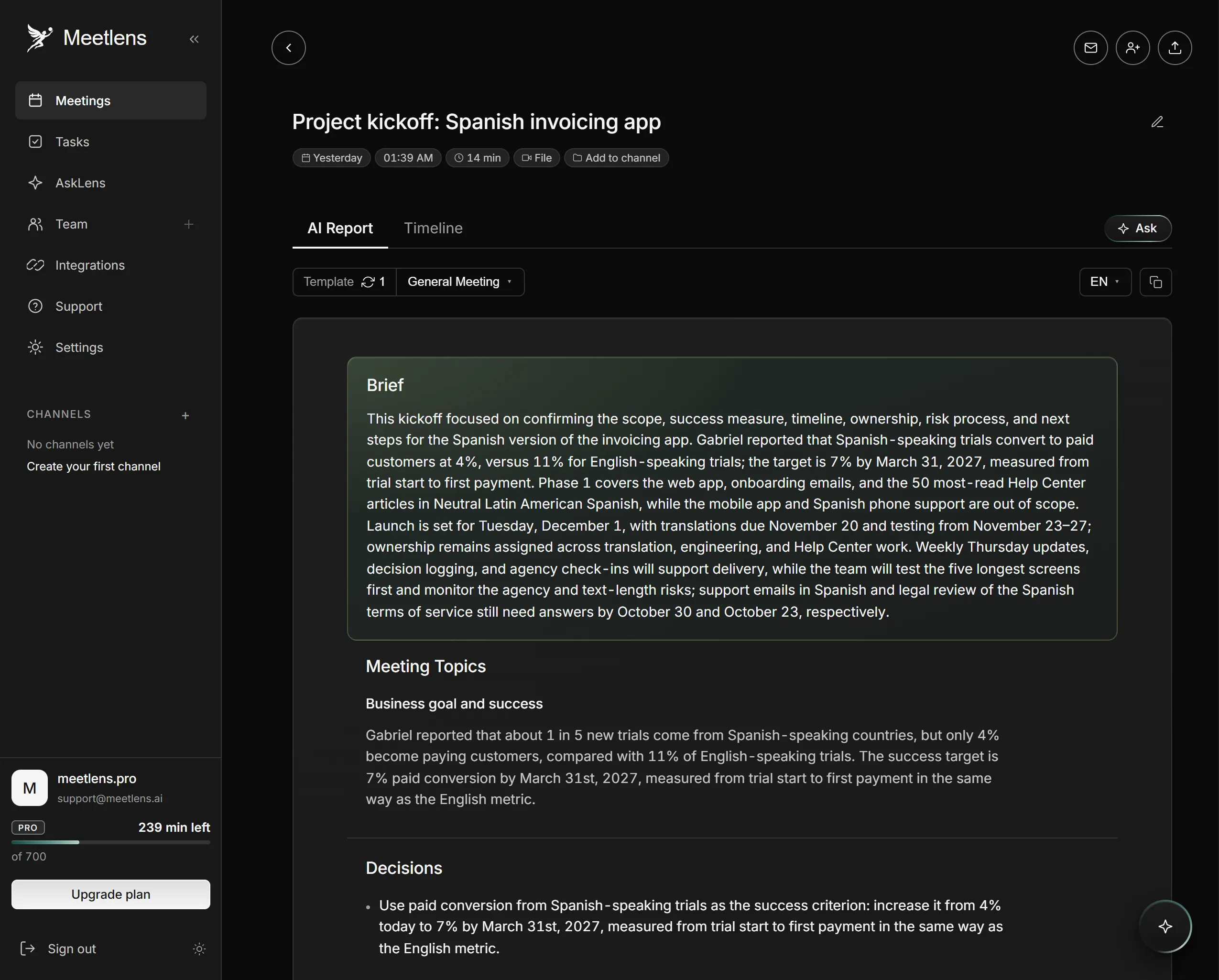Click the Upgrade plan button
Image resolution: width=1219 pixels, height=980 pixels.
[111, 894]
